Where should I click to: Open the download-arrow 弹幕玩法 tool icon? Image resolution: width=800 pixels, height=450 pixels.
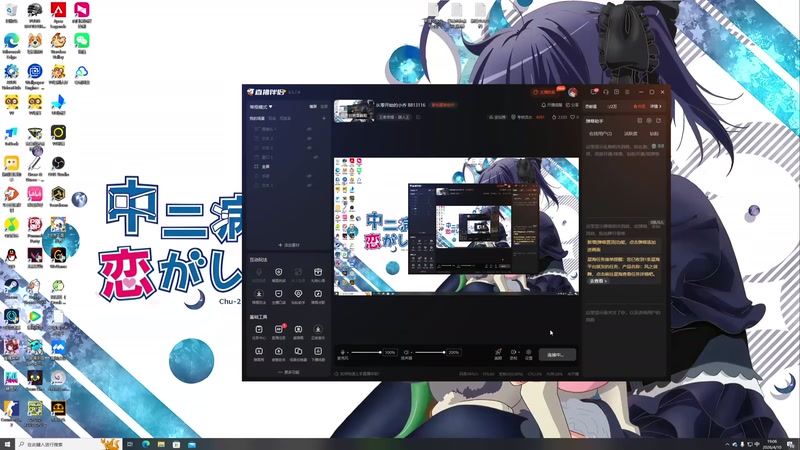point(259,294)
